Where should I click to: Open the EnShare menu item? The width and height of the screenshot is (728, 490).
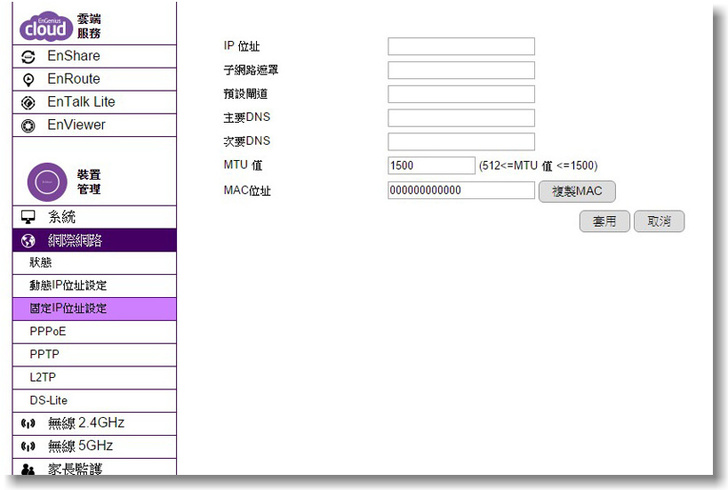pos(94,56)
